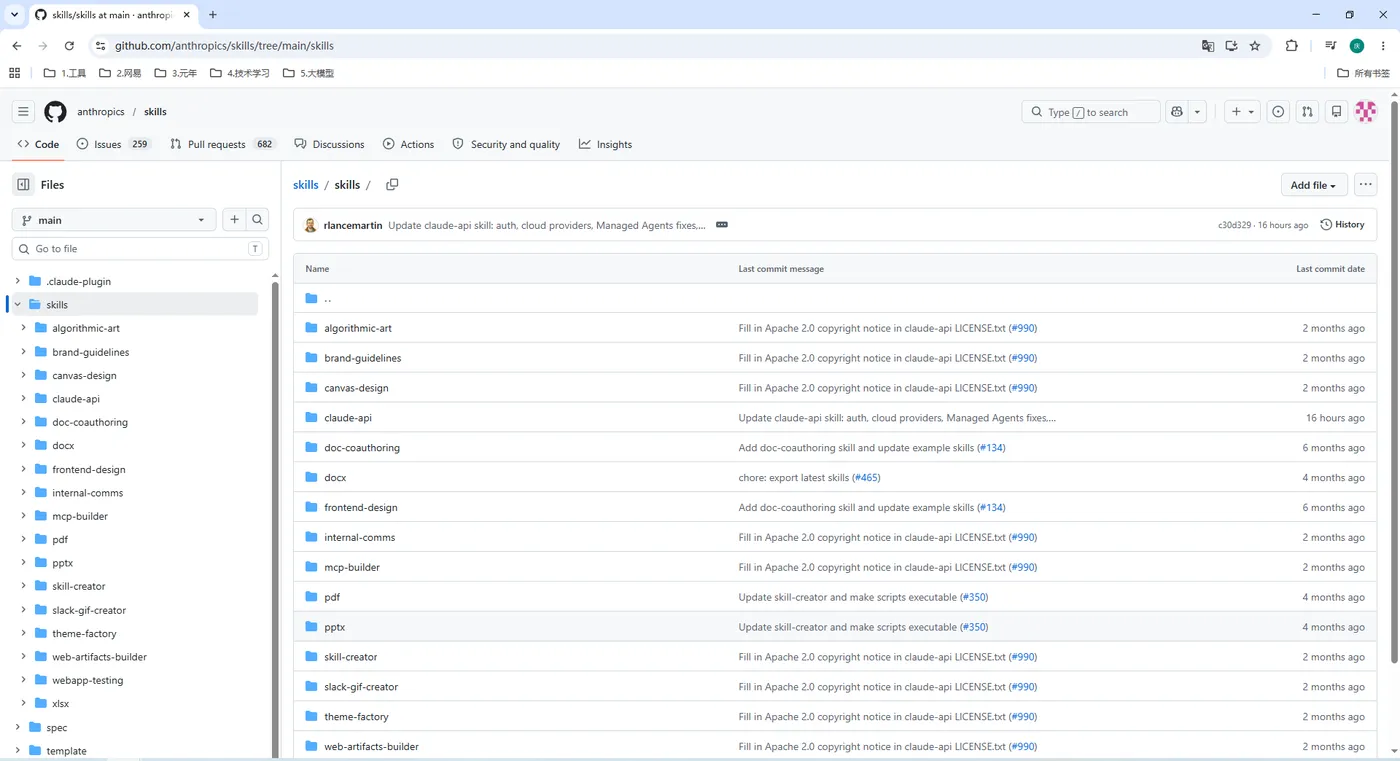Open the Chrome extensions puzzle icon
This screenshot has height=761, width=1400.
point(1292,46)
